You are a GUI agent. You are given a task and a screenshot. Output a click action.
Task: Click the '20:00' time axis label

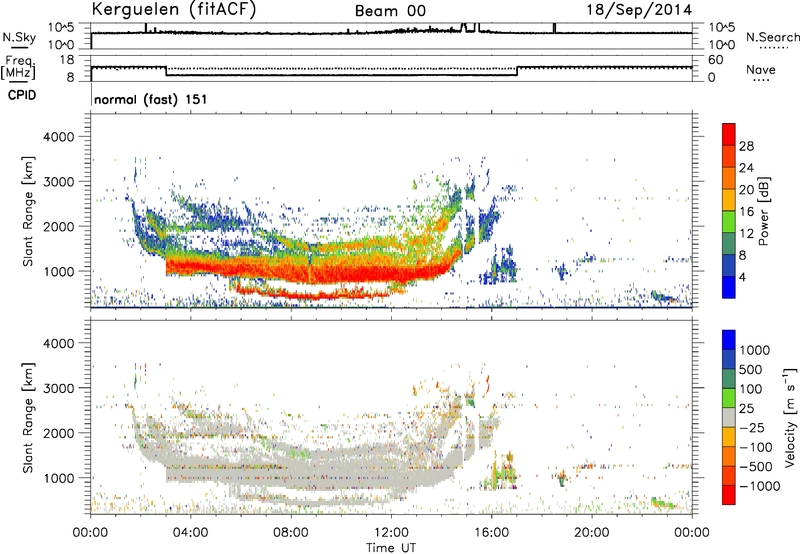[x=591, y=533]
